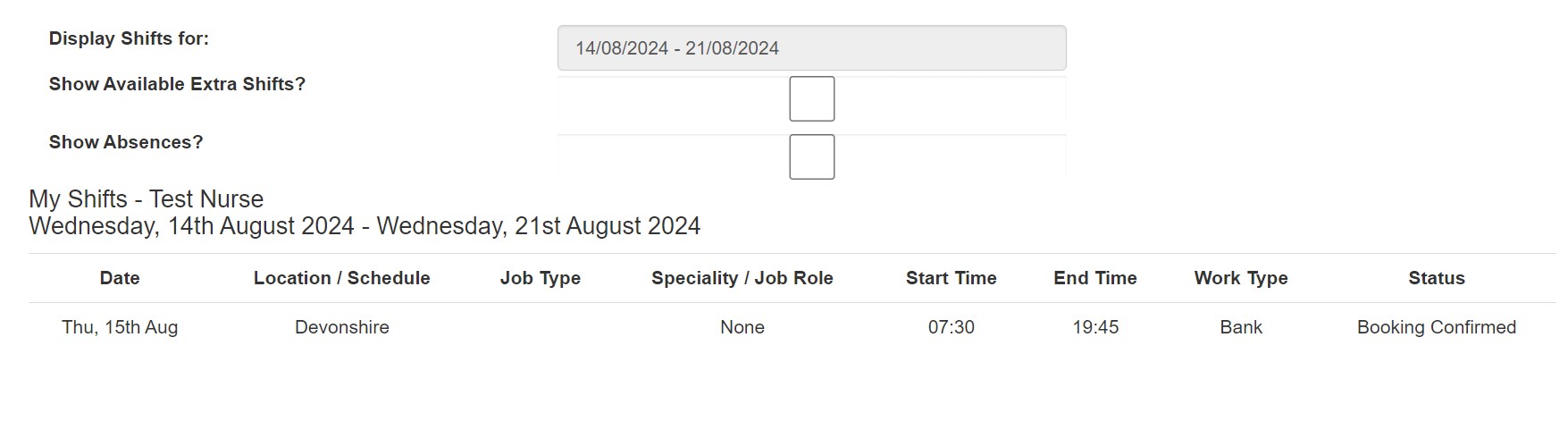Click the 07:30 start time cell

pyautogui.click(x=952, y=327)
